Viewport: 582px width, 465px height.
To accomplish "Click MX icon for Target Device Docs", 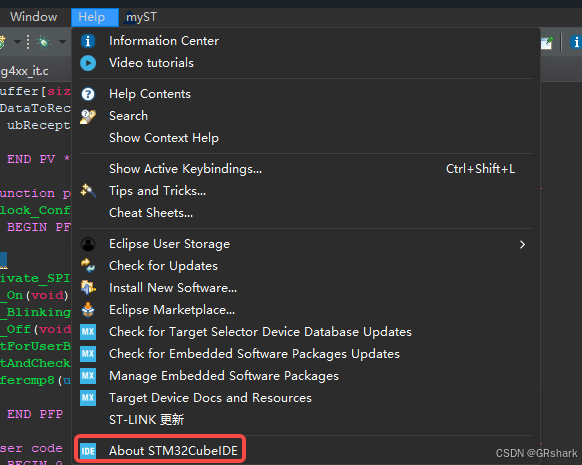I will [x=88, y=398].
